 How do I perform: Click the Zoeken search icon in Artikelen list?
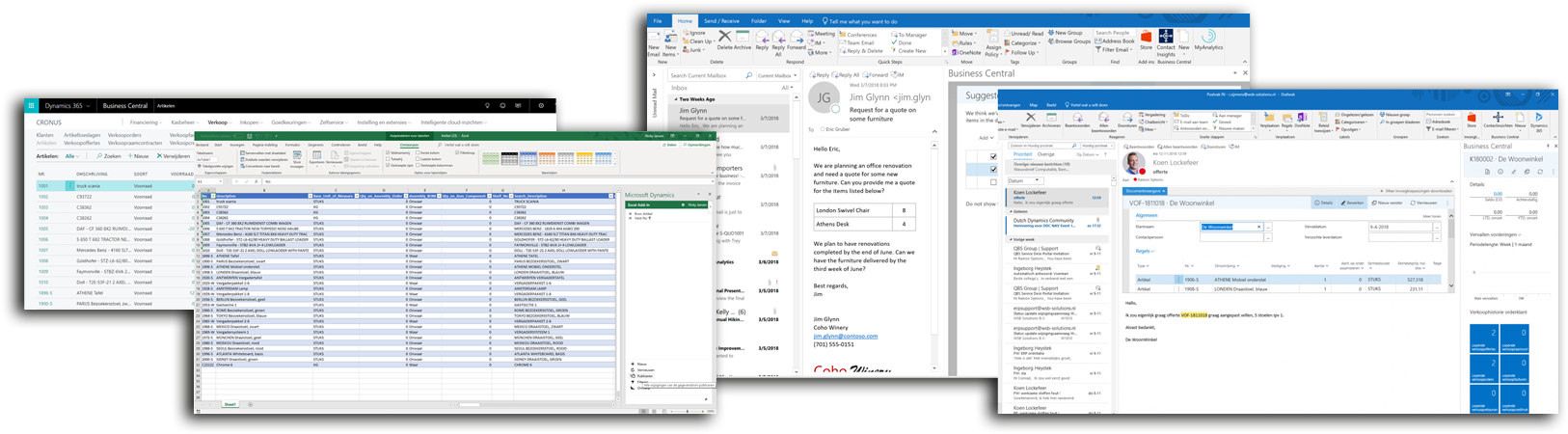pos(98,156)
